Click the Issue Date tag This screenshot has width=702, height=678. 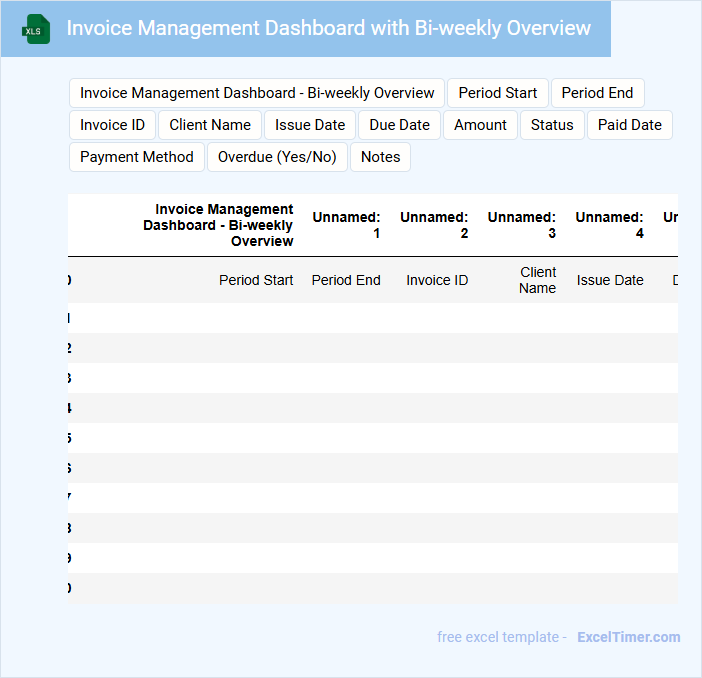pos(310,125)
